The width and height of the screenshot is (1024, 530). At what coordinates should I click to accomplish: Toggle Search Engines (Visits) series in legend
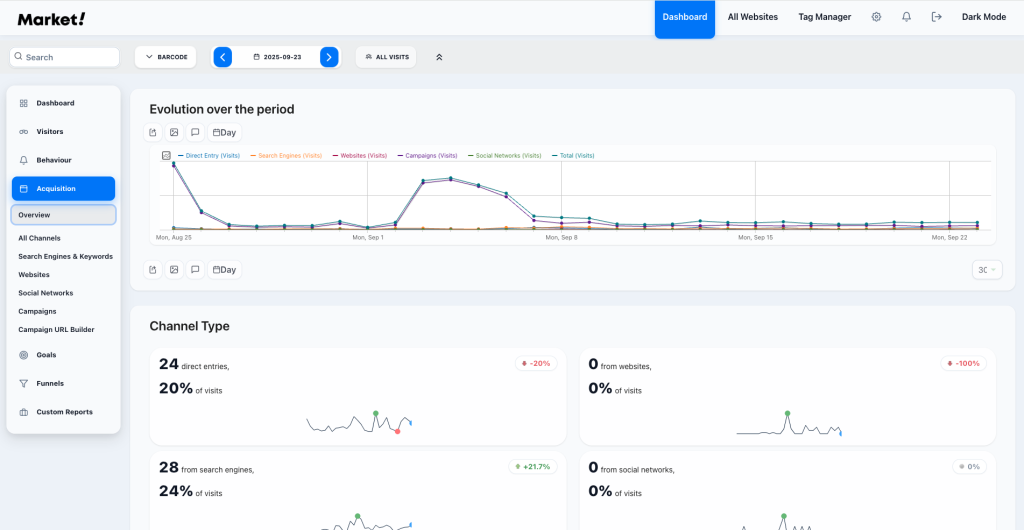pos(290,156)
